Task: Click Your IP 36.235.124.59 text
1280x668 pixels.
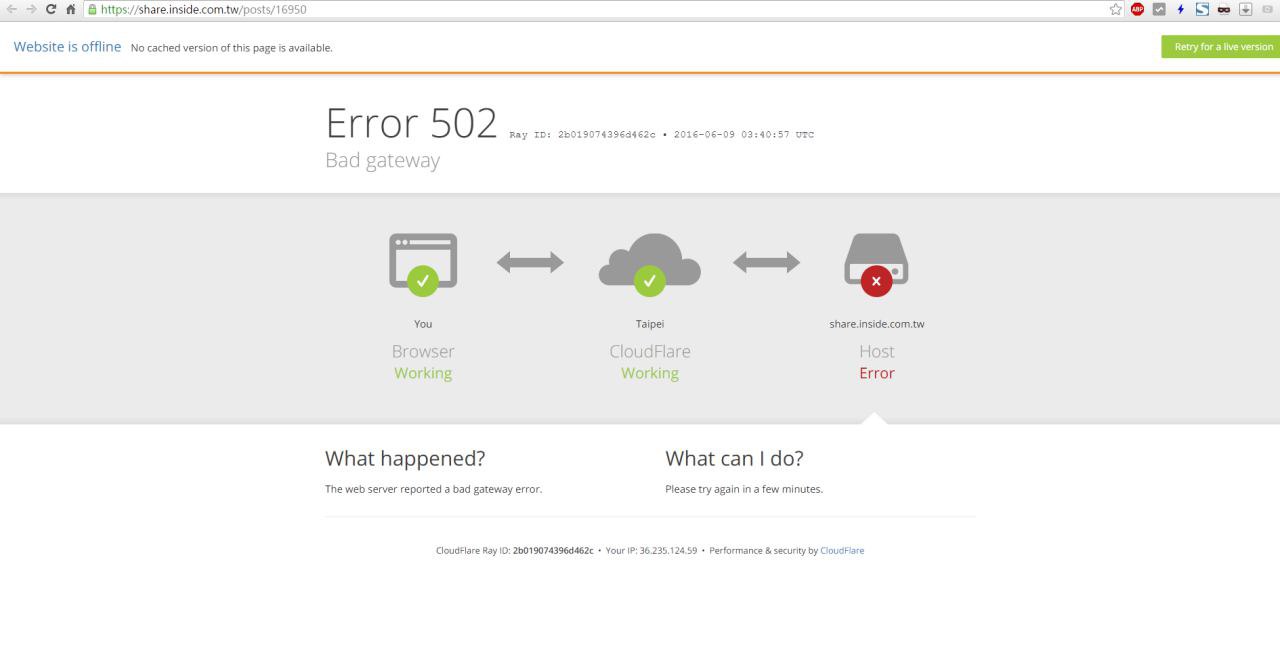Action: coord(651,551)
